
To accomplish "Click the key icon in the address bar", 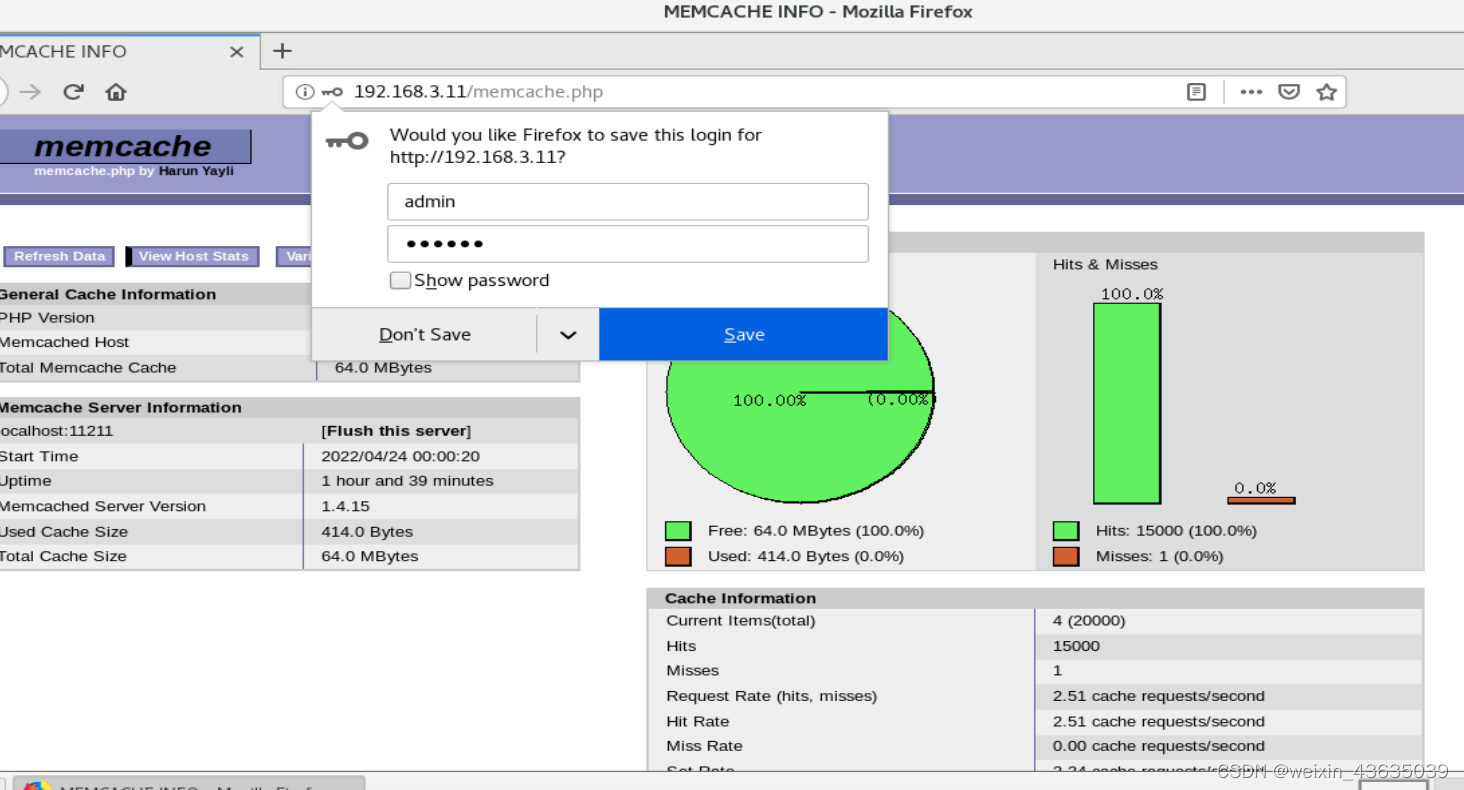I will (x=332, y=92).
